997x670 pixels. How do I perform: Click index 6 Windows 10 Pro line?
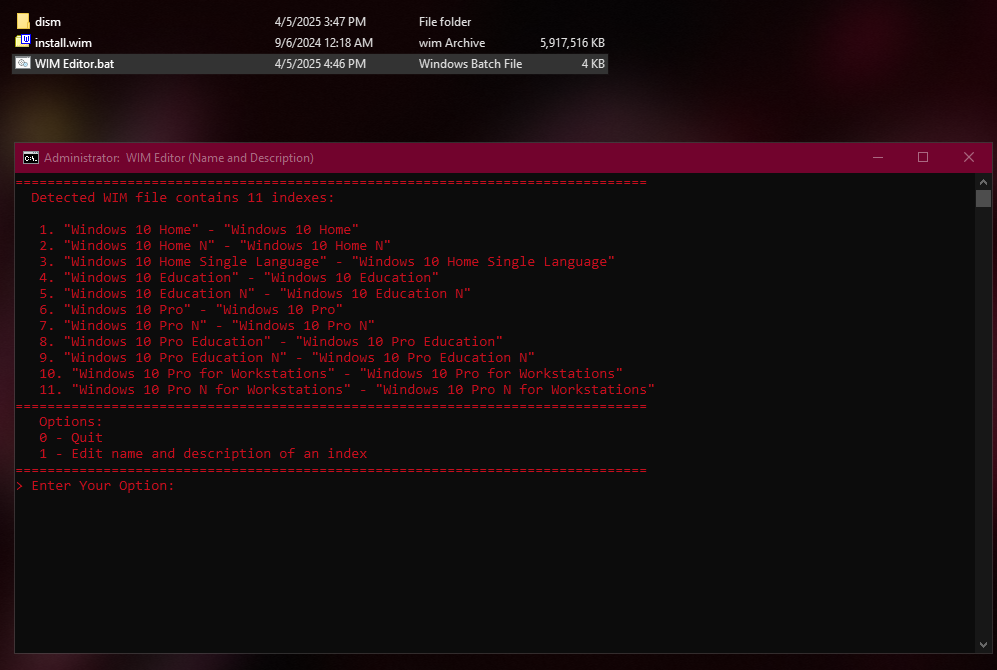coord(191,310)
